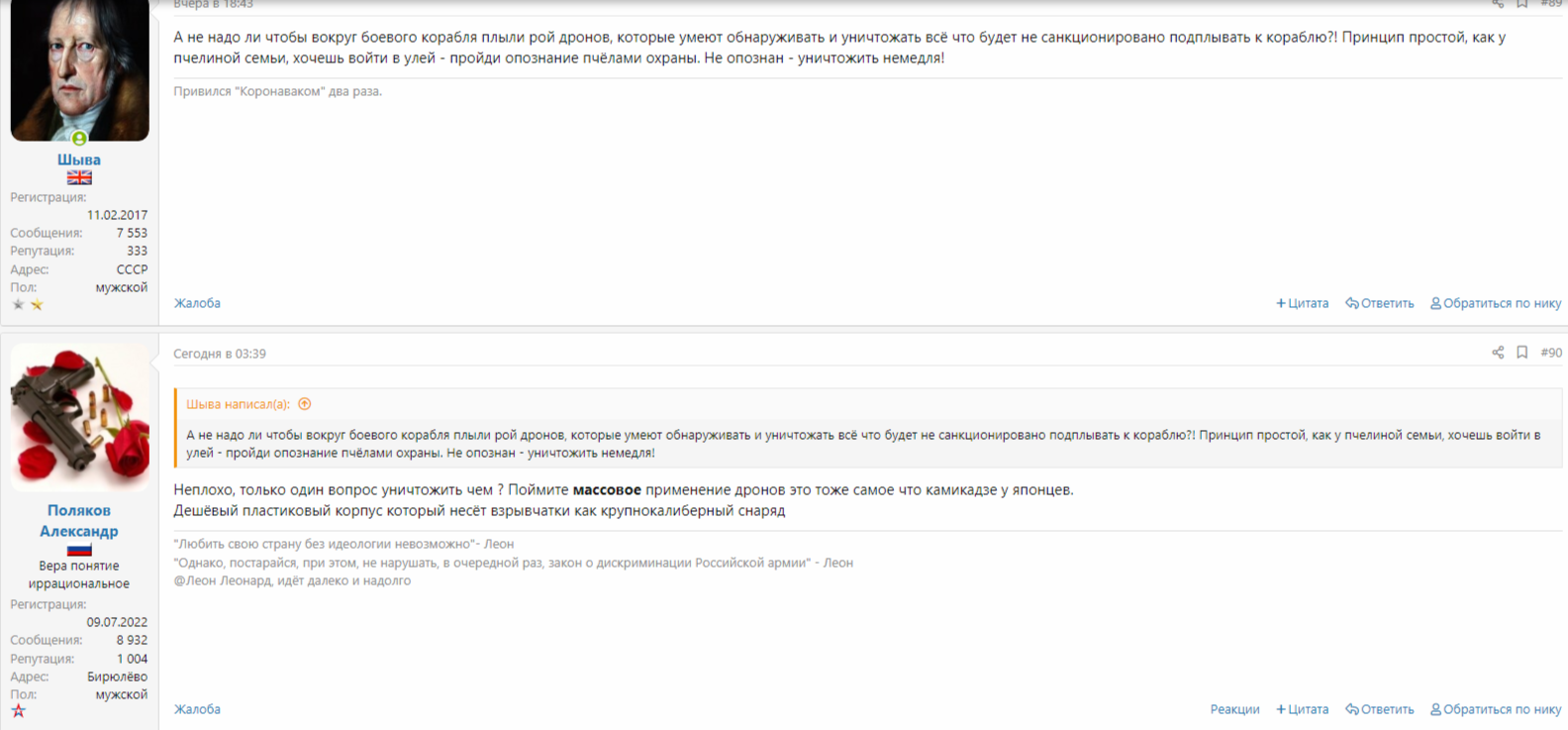Click share icon on post #90
Viewport: 1568px width, 730px height.
tap(1498, 353)
